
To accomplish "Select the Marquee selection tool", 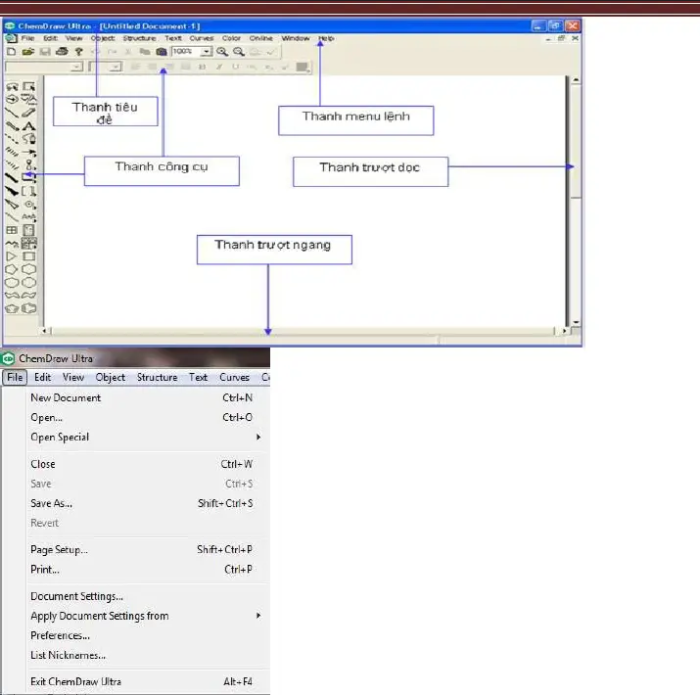I will [29, 87].
